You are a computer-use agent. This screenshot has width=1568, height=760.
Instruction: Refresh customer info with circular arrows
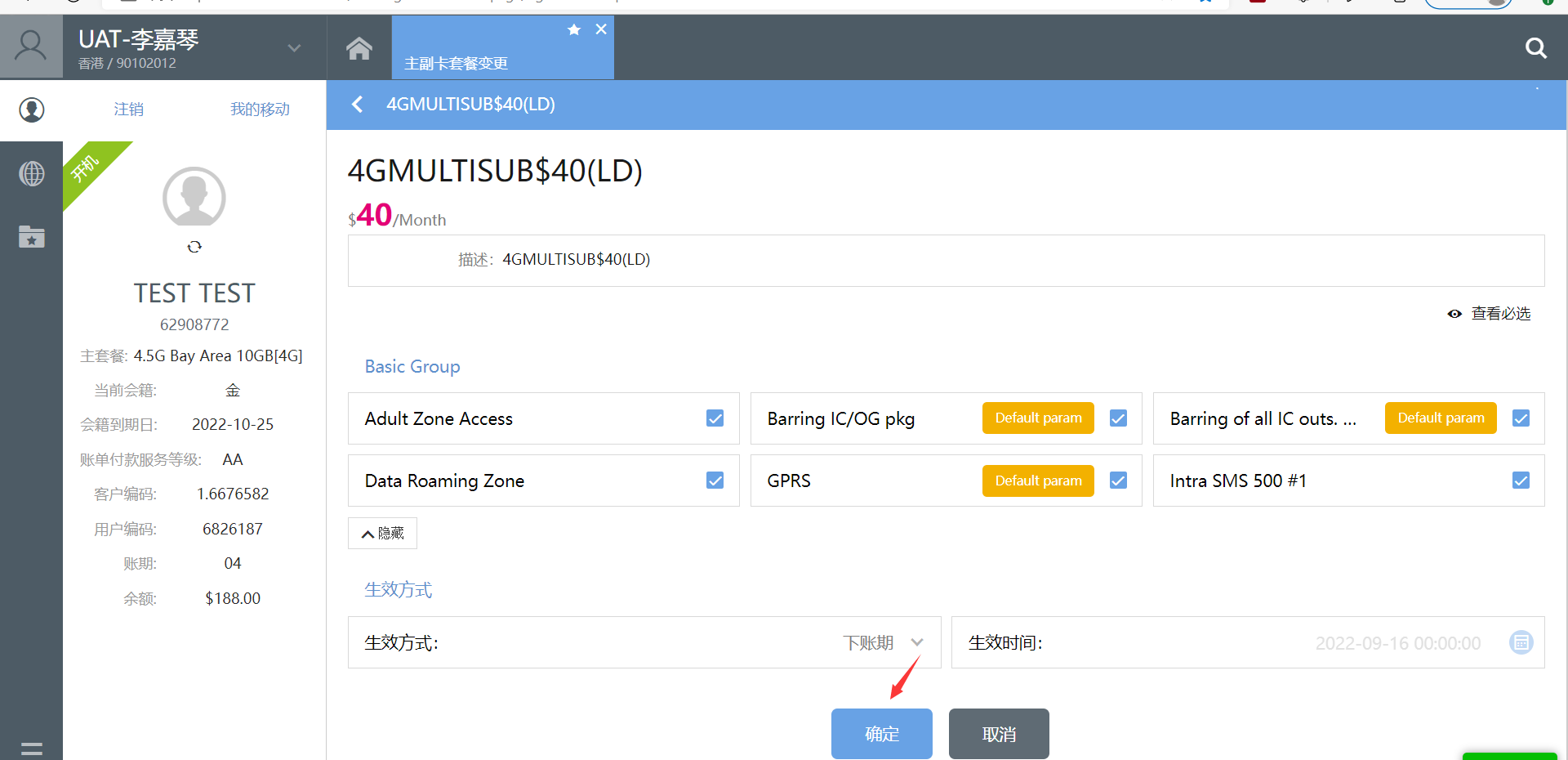[x=194, y=247]
